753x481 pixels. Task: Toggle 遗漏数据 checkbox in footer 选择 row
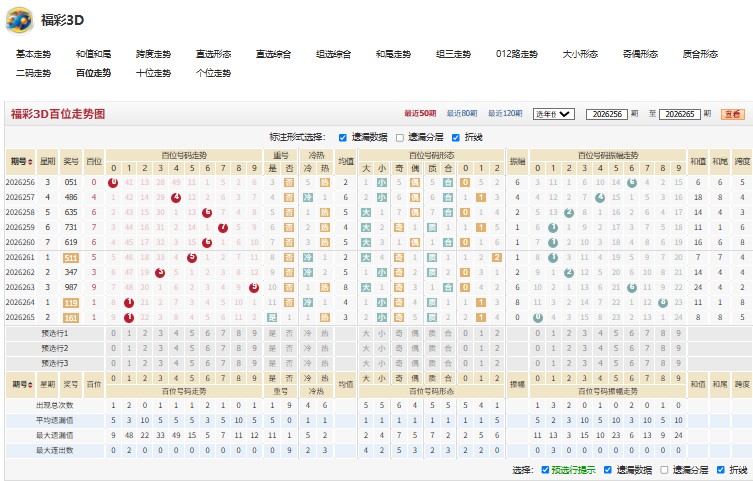(607, 470)
